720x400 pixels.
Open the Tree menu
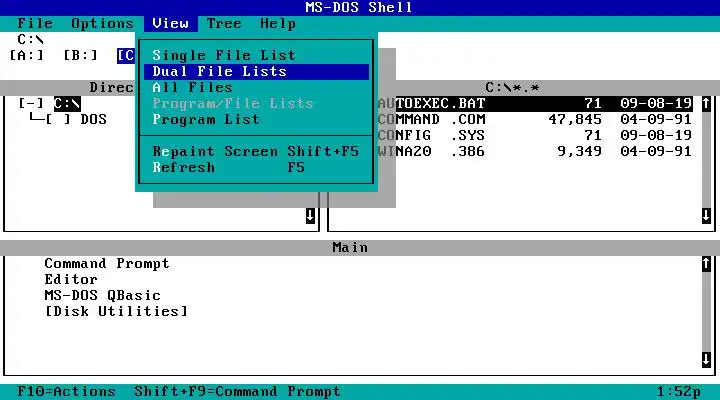click(x=224, y=23)
